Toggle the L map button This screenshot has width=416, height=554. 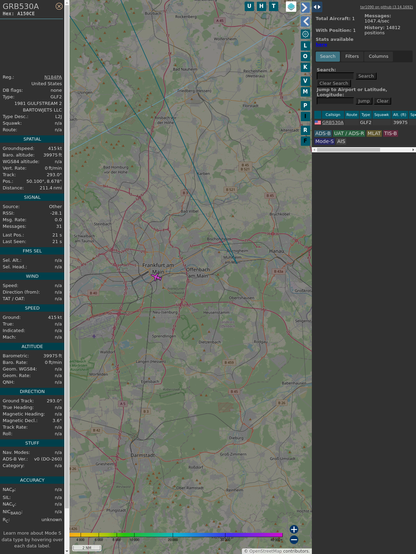click(x=305, y=46)
